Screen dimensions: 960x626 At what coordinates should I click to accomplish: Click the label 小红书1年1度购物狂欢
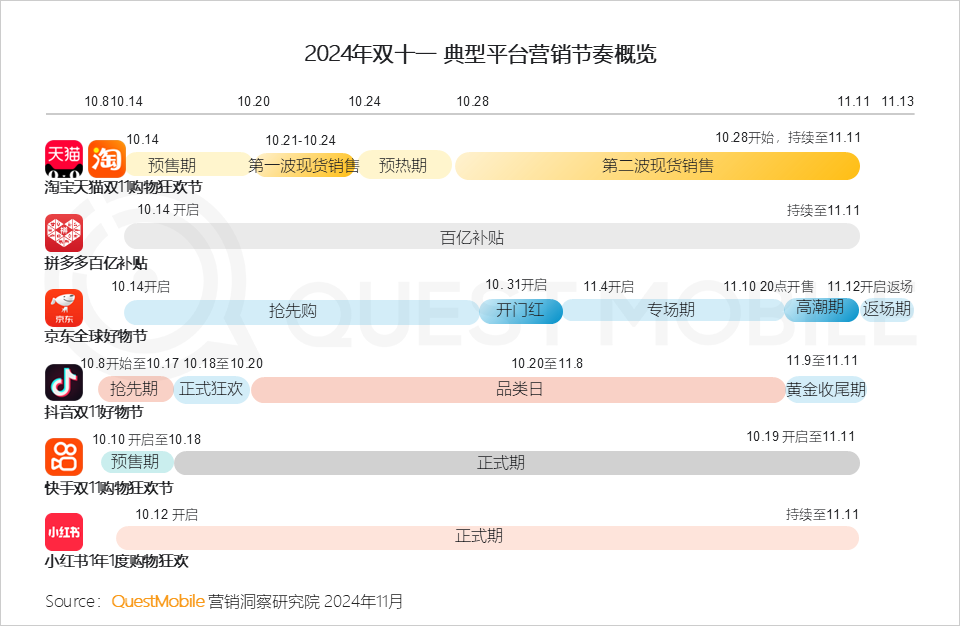[116, 561]
